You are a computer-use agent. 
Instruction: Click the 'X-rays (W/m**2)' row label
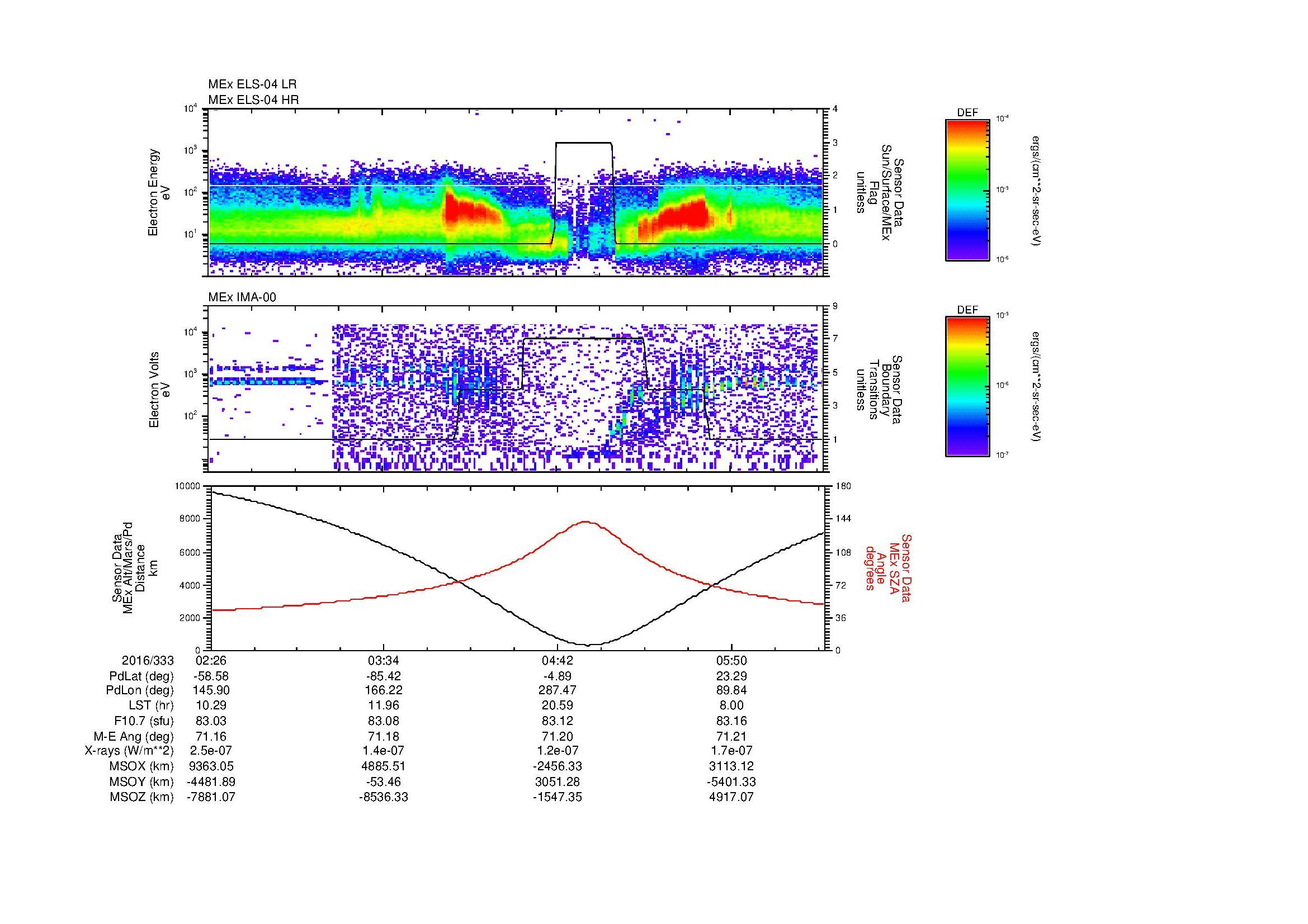129,751
